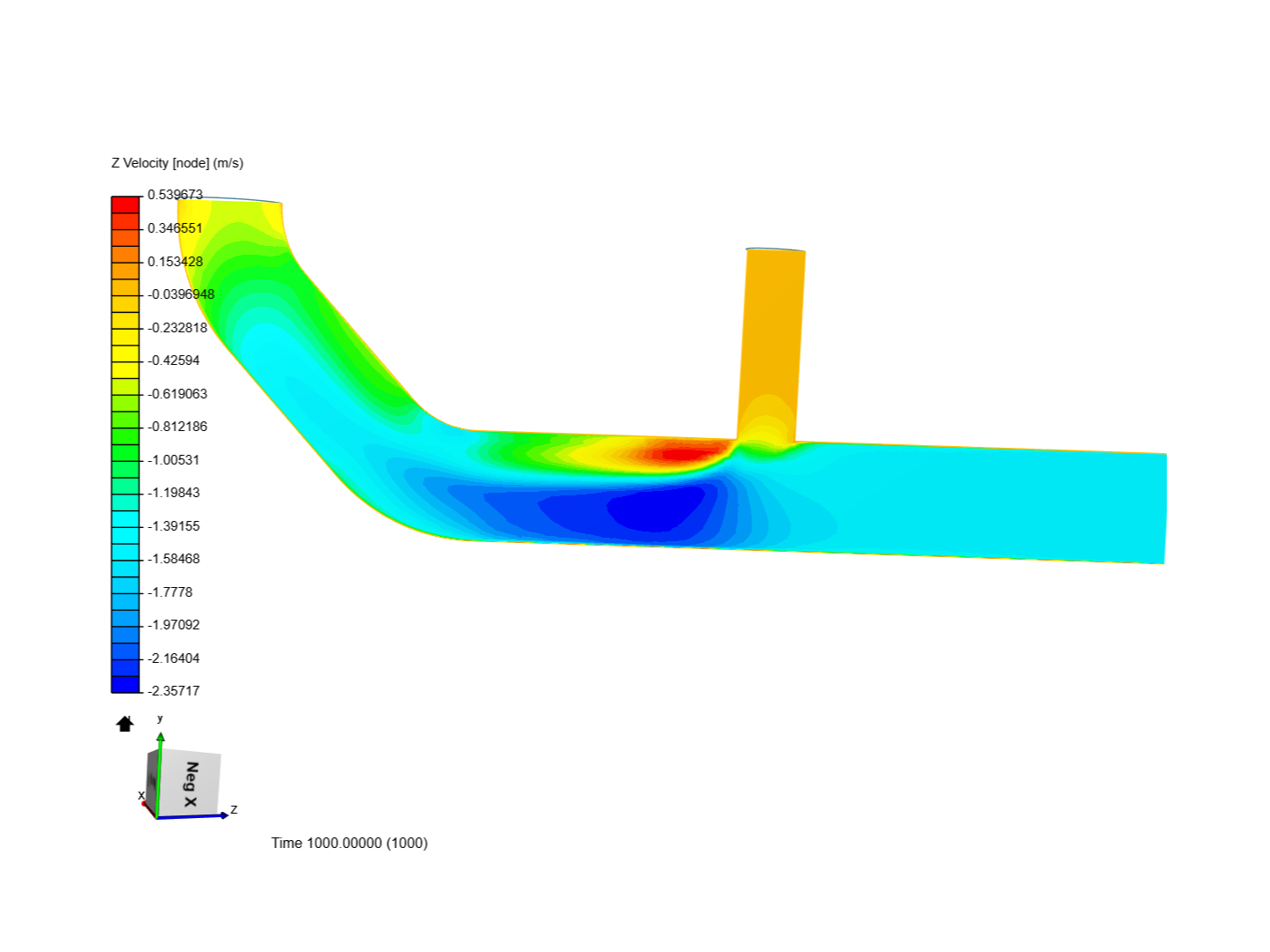
Task: Click legend value -1.58468
Action: tap(174, 559)
